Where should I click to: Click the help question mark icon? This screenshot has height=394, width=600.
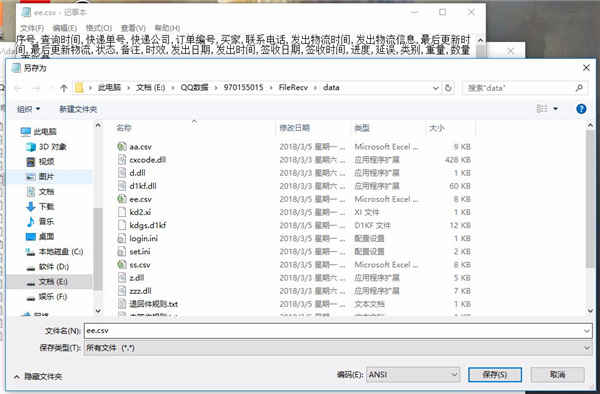[x=581, y=109]
